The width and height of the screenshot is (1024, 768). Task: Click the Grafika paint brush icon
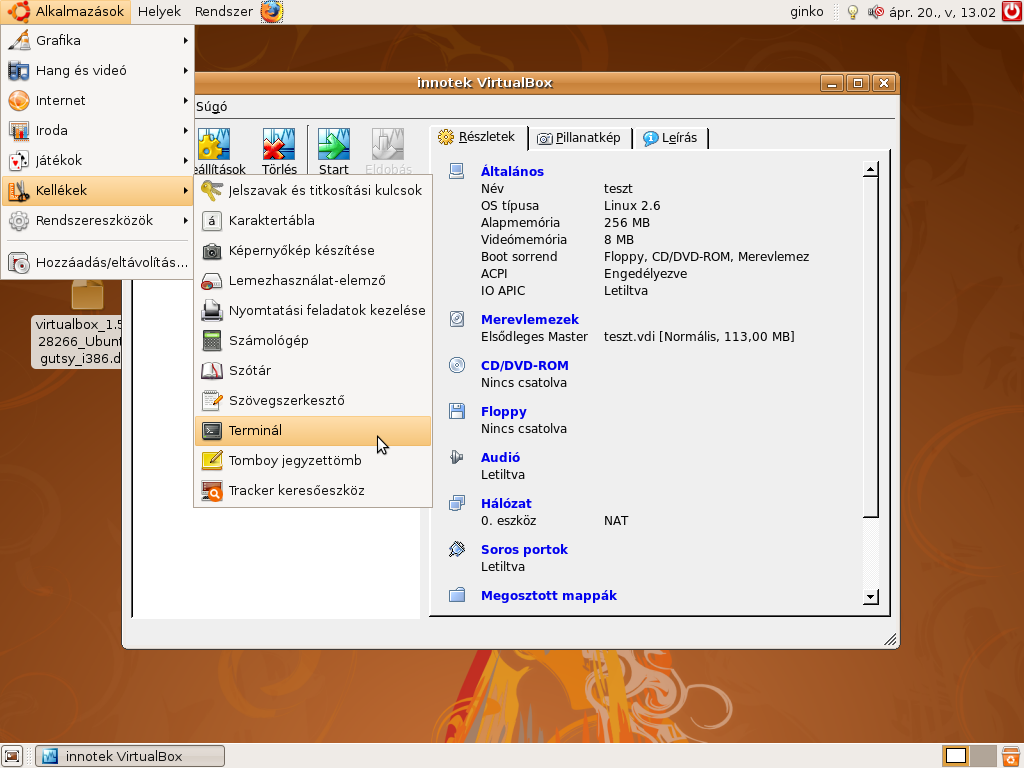click(19, 40)
